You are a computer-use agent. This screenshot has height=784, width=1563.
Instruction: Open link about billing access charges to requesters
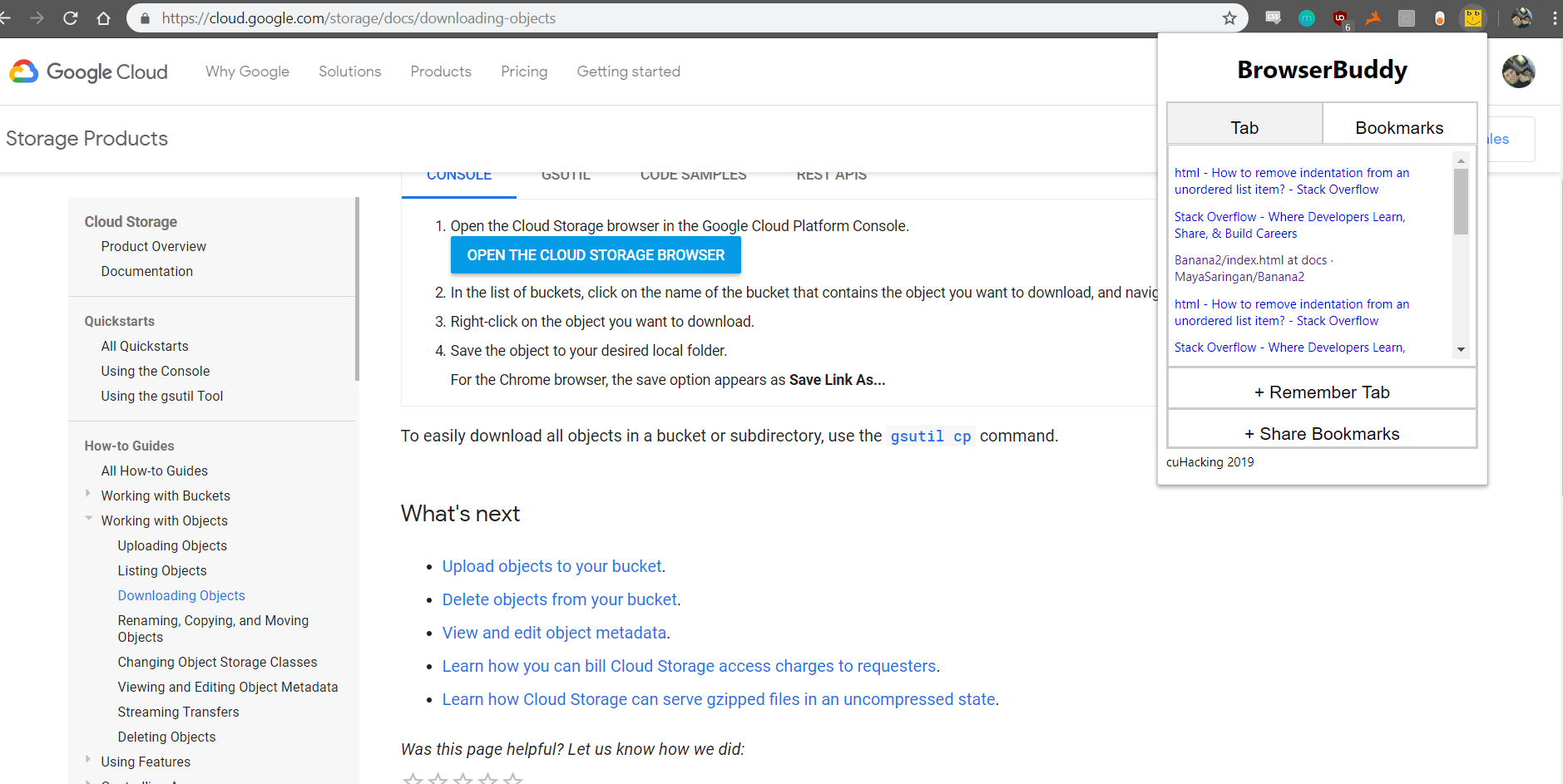[690, 666]
